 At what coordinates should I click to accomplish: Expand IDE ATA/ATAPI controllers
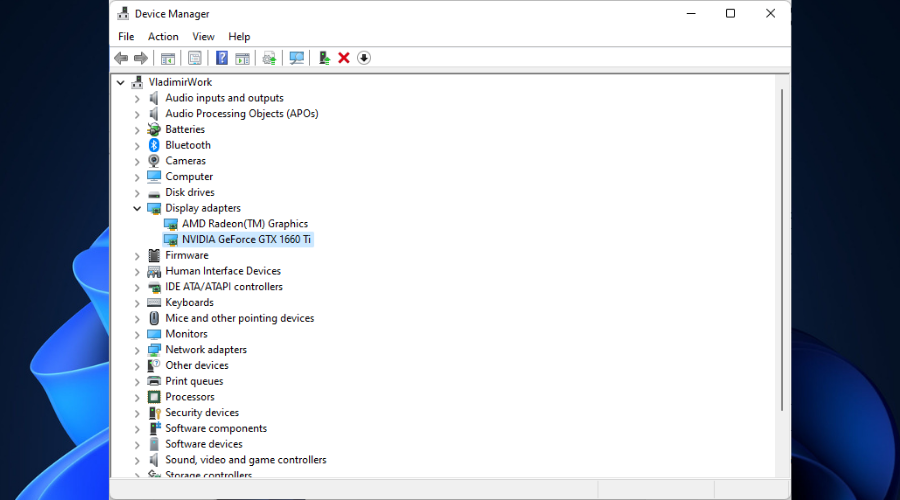pos(137,287)
